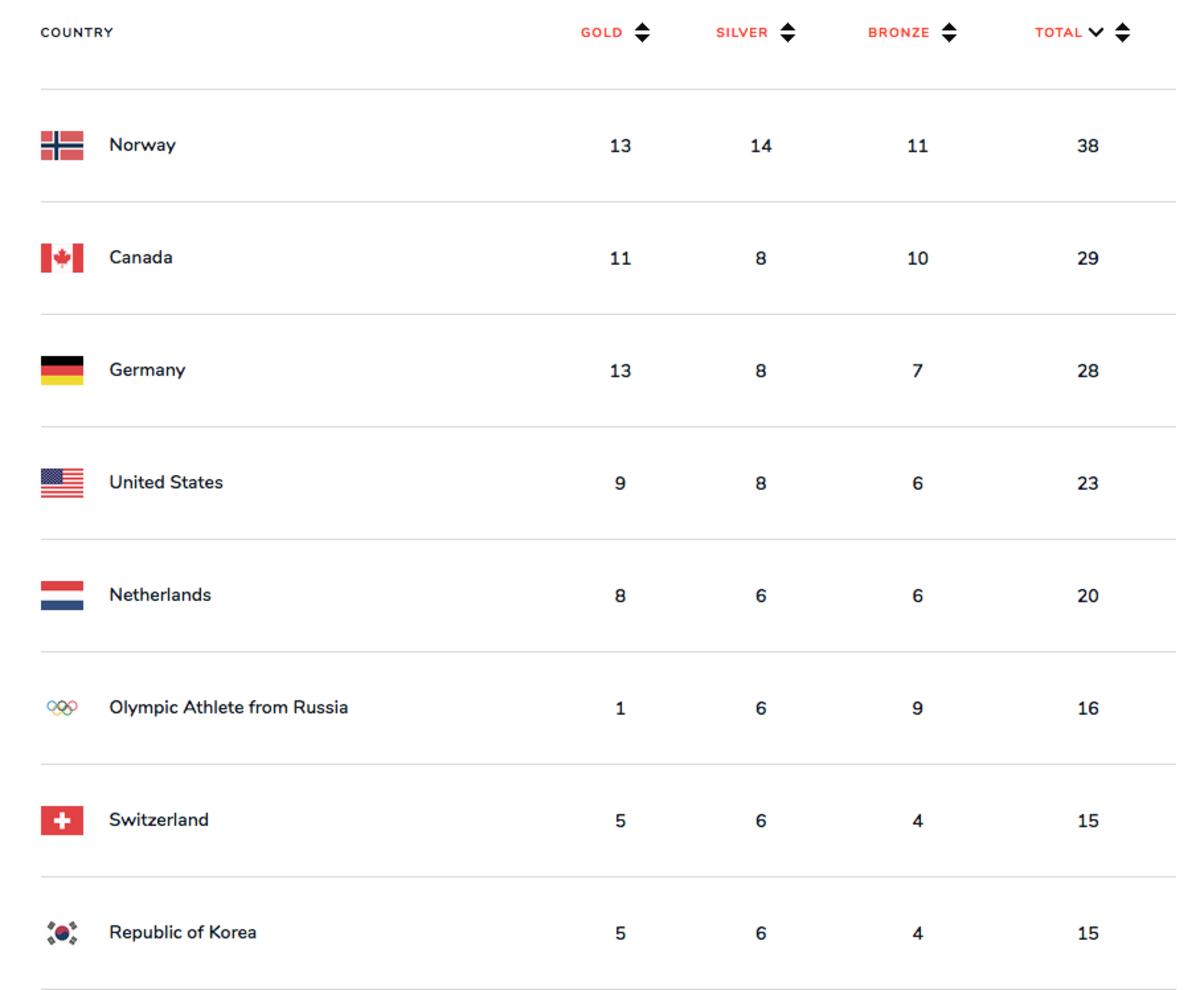
Task: Click the Republic of Korea flag
Action: (x=62, y=933)
